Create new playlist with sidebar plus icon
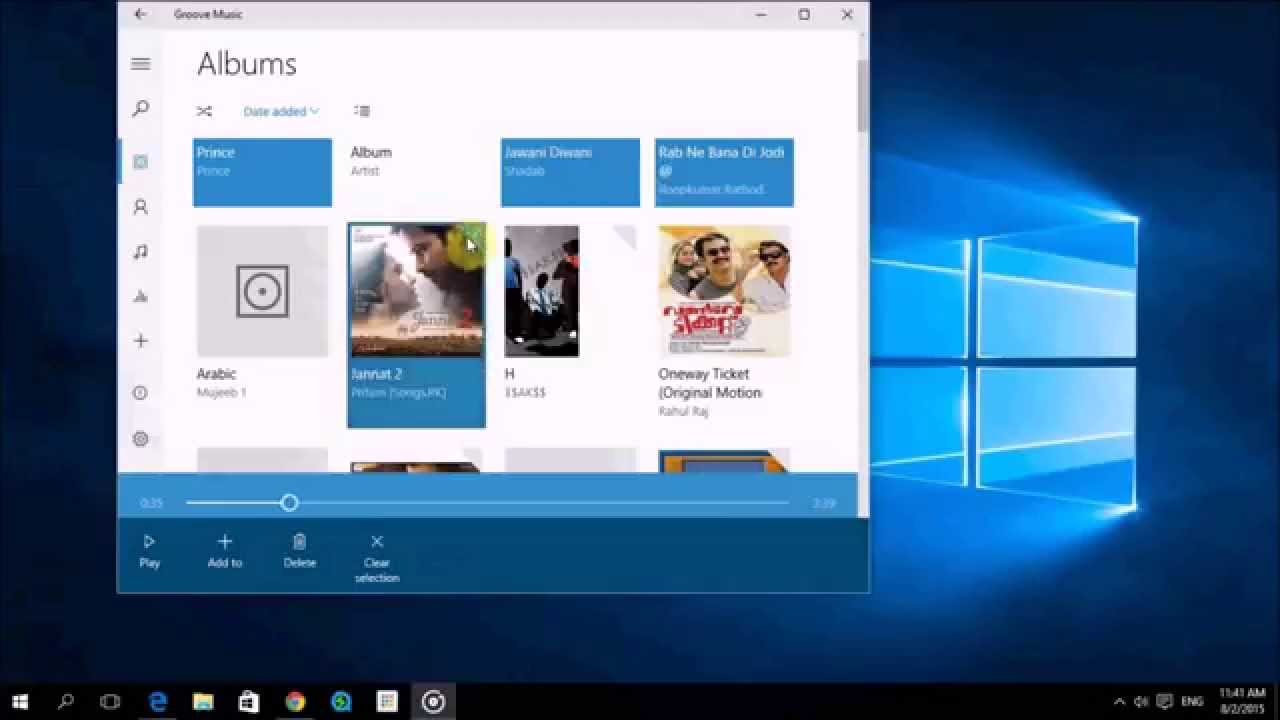 tap(140, 341)
